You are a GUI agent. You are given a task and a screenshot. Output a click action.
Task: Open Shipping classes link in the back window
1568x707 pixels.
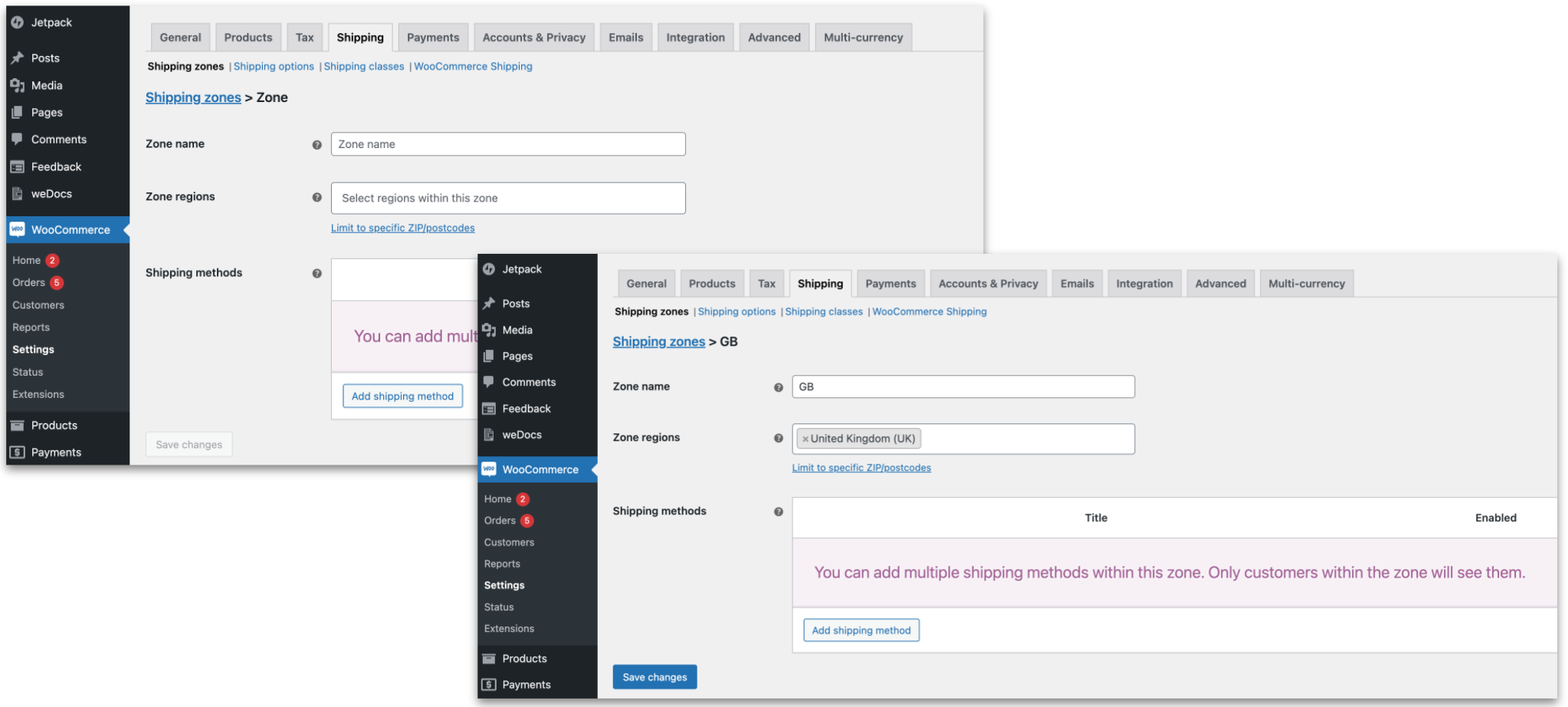pyautogui.click(x=363, y=67)
